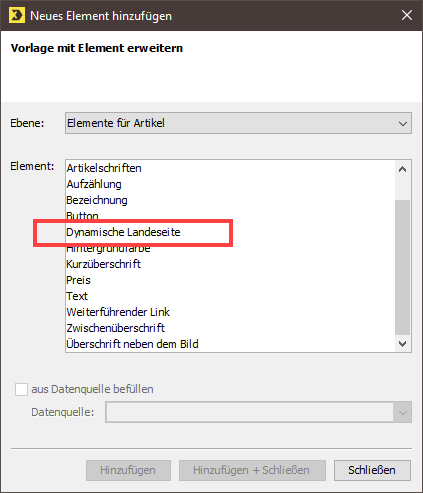Click the yellow application icon in title bar

pos(17,15)
